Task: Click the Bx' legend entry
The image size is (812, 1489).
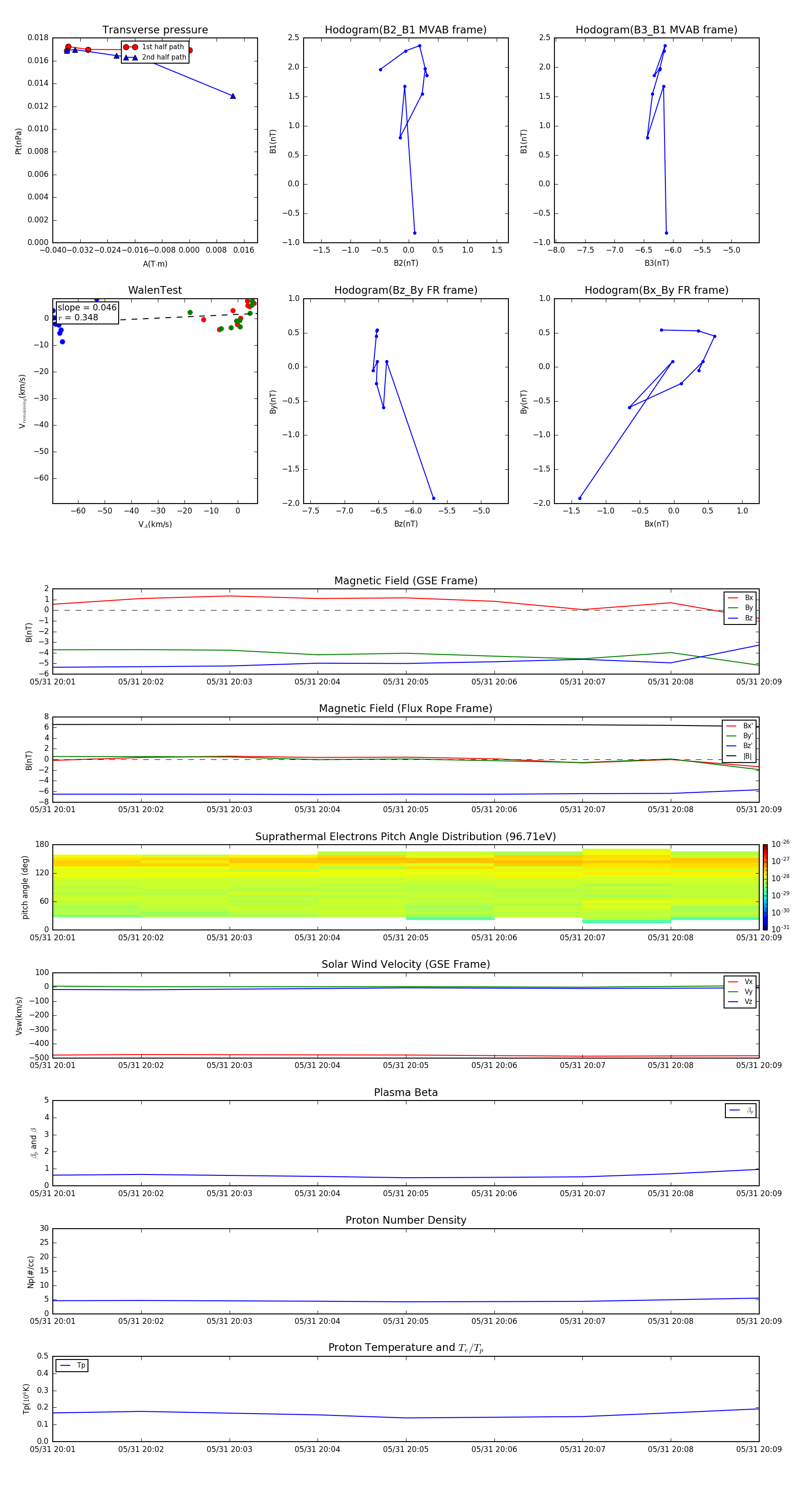Action: click(x=740, y=726)
